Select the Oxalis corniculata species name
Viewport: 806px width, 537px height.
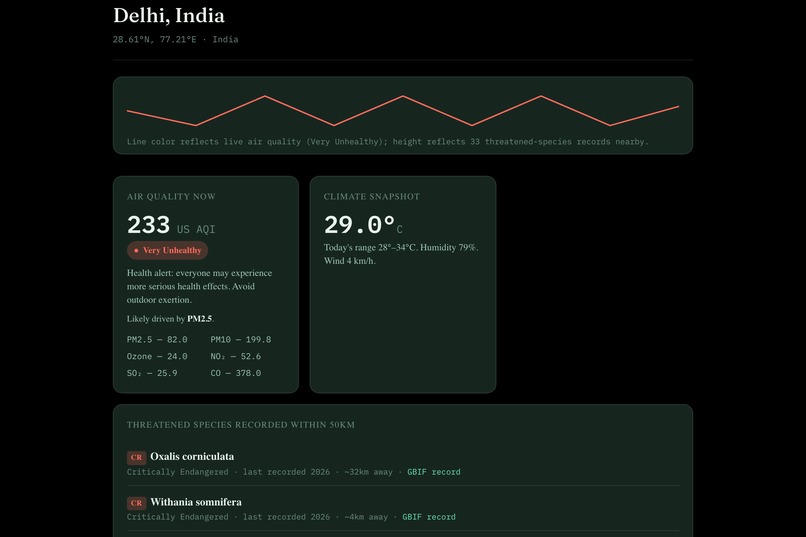click(x=192, y=456)
